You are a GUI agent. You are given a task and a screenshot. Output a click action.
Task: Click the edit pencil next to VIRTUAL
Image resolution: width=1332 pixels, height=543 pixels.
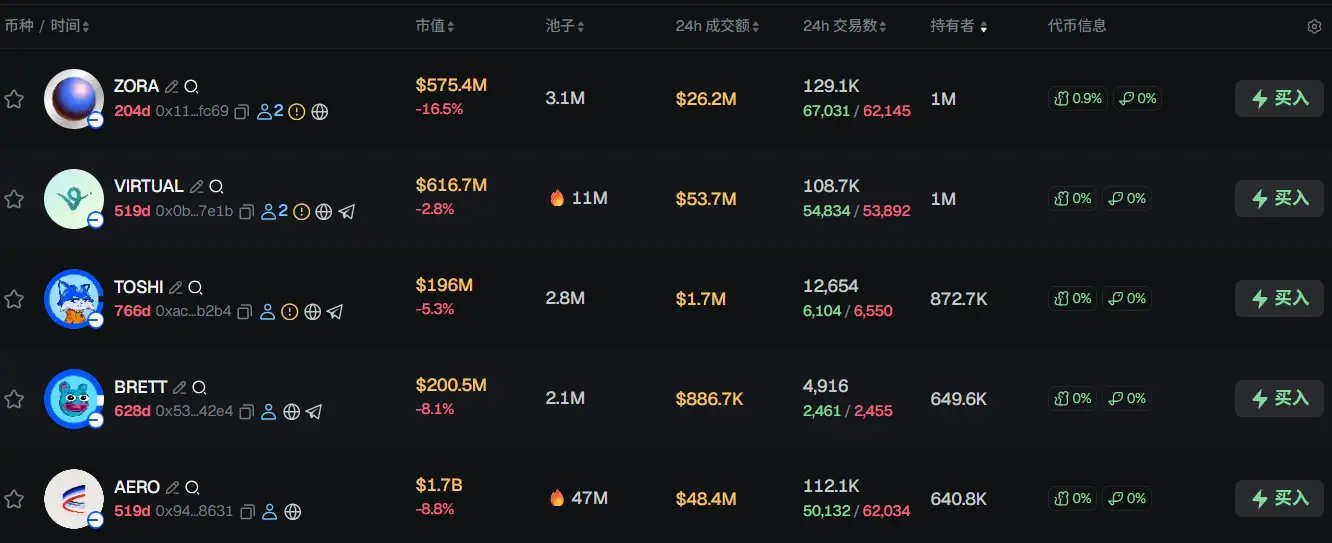pos(197,187)
